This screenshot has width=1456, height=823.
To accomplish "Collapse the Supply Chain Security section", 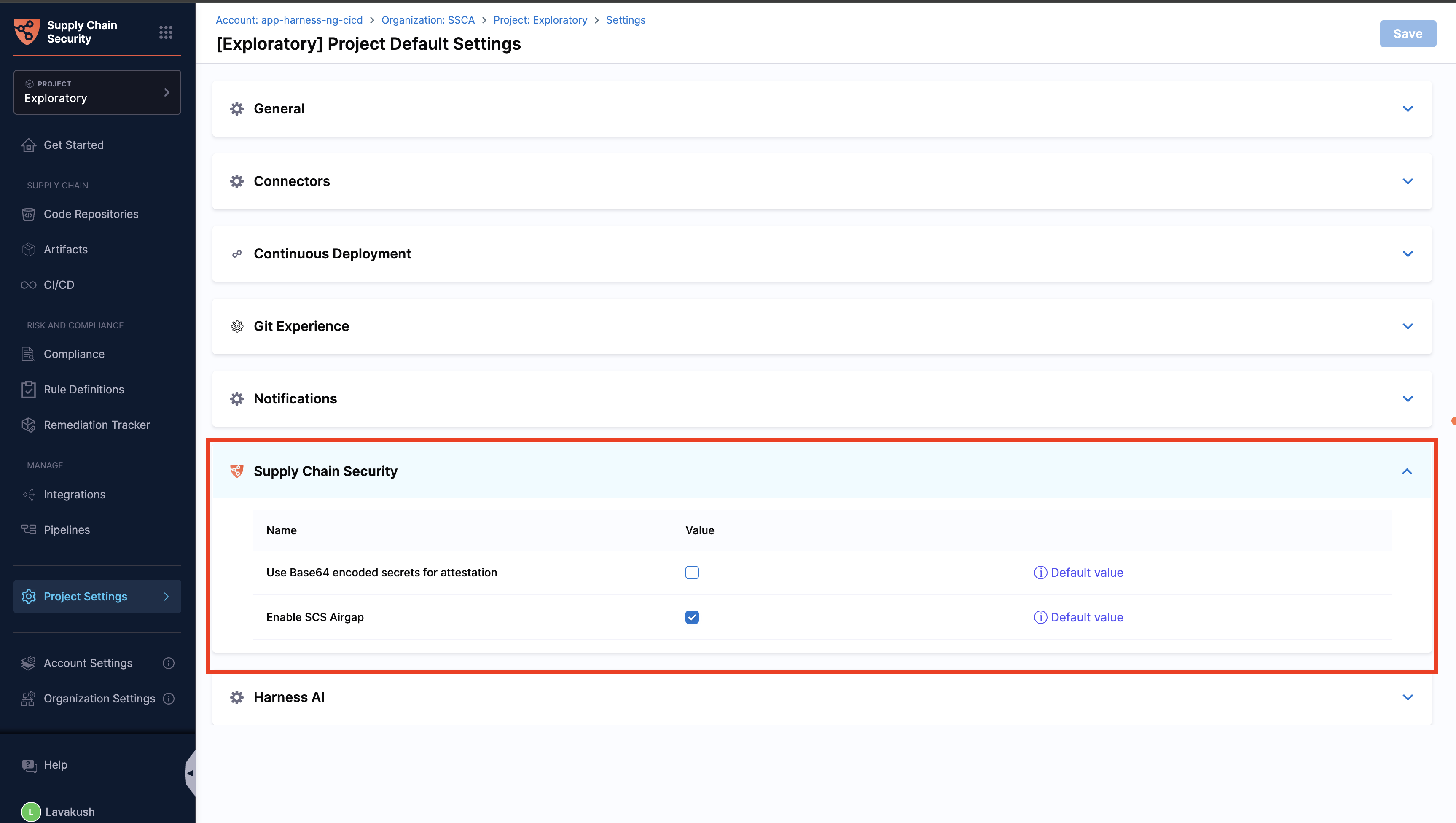I will click(x=1407, y=471).
